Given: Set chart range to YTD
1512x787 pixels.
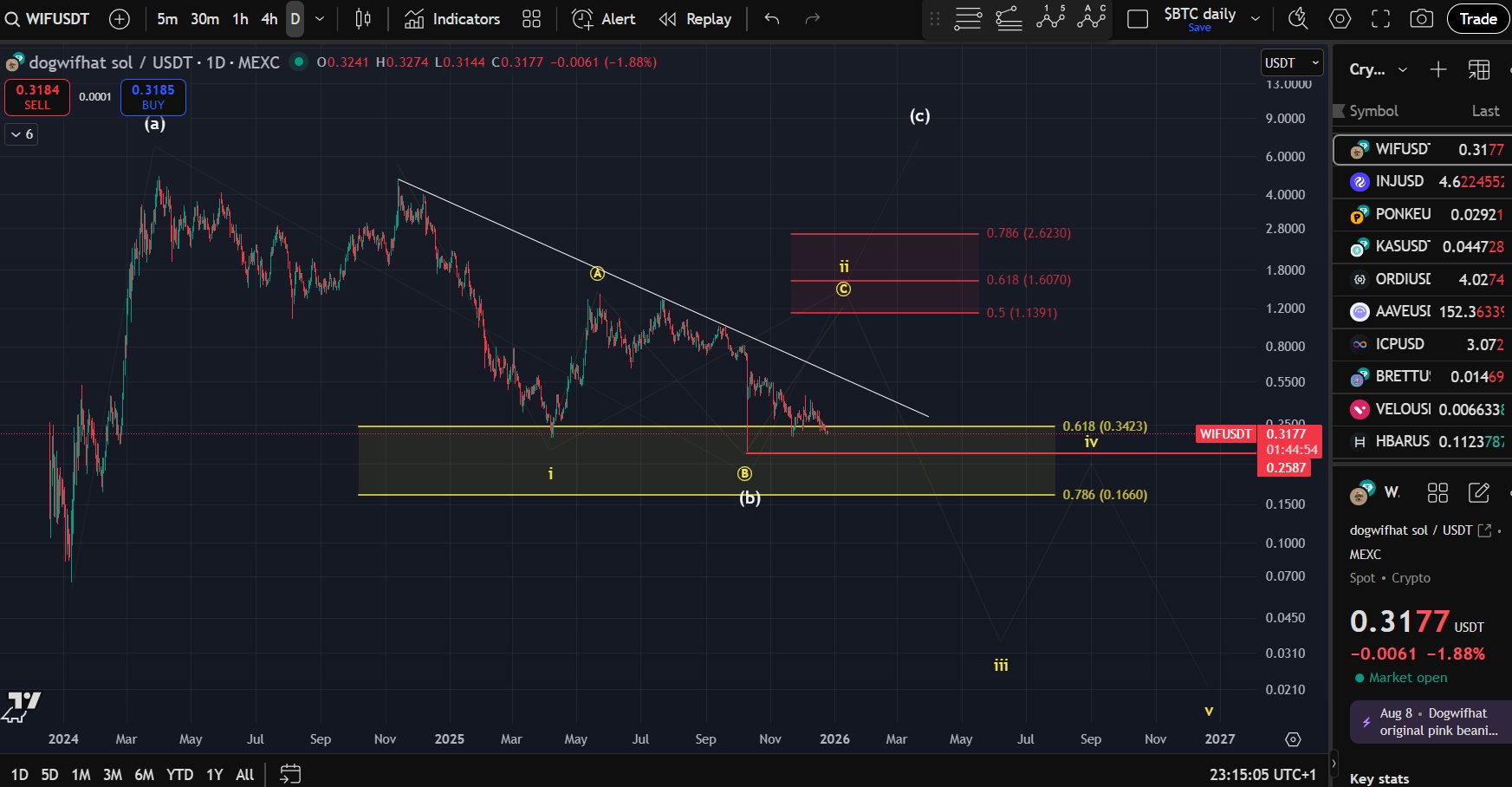Looking at the screenshot, I should coord(179,775).
